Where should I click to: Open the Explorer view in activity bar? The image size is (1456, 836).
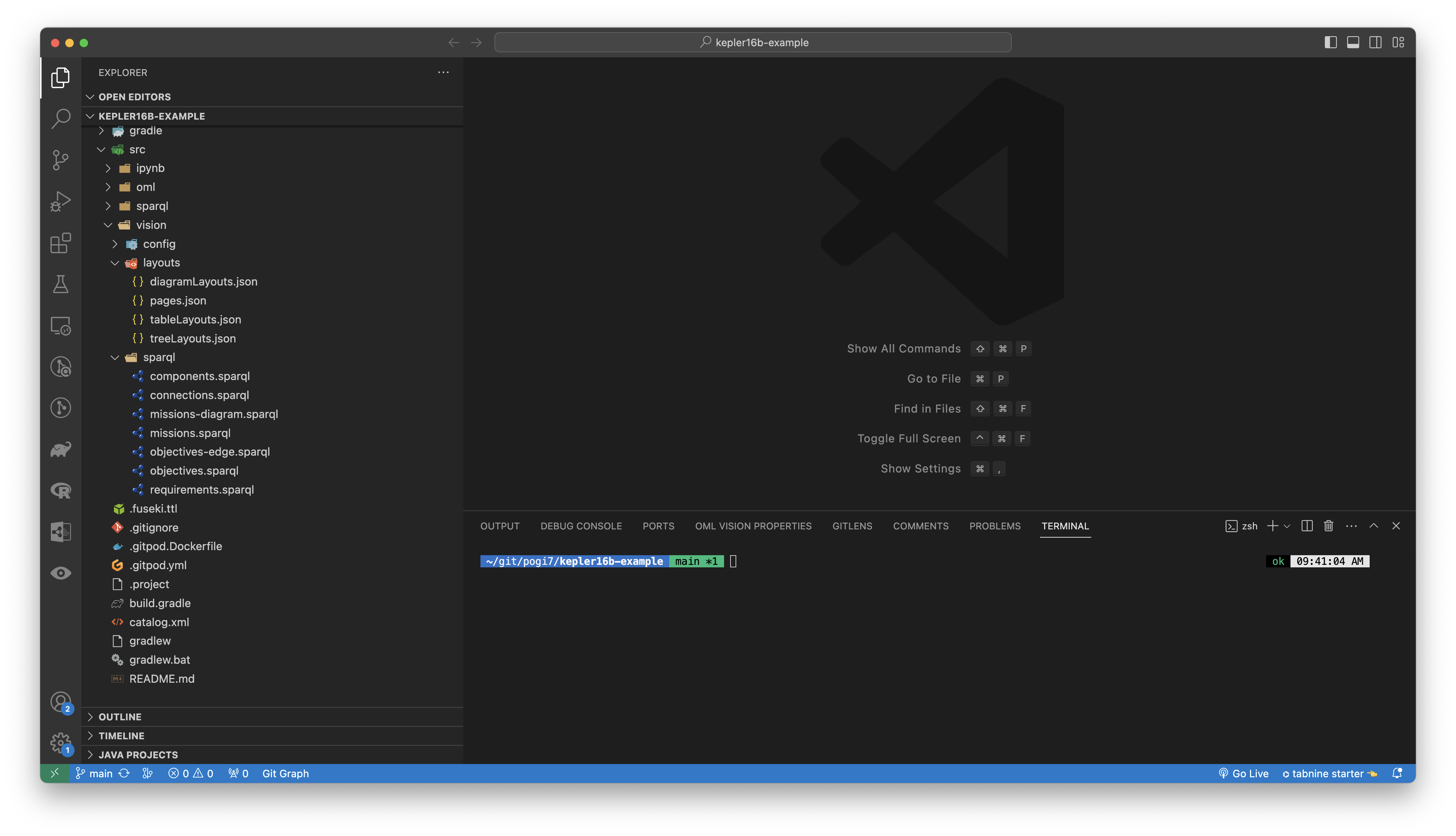[60, 78]
